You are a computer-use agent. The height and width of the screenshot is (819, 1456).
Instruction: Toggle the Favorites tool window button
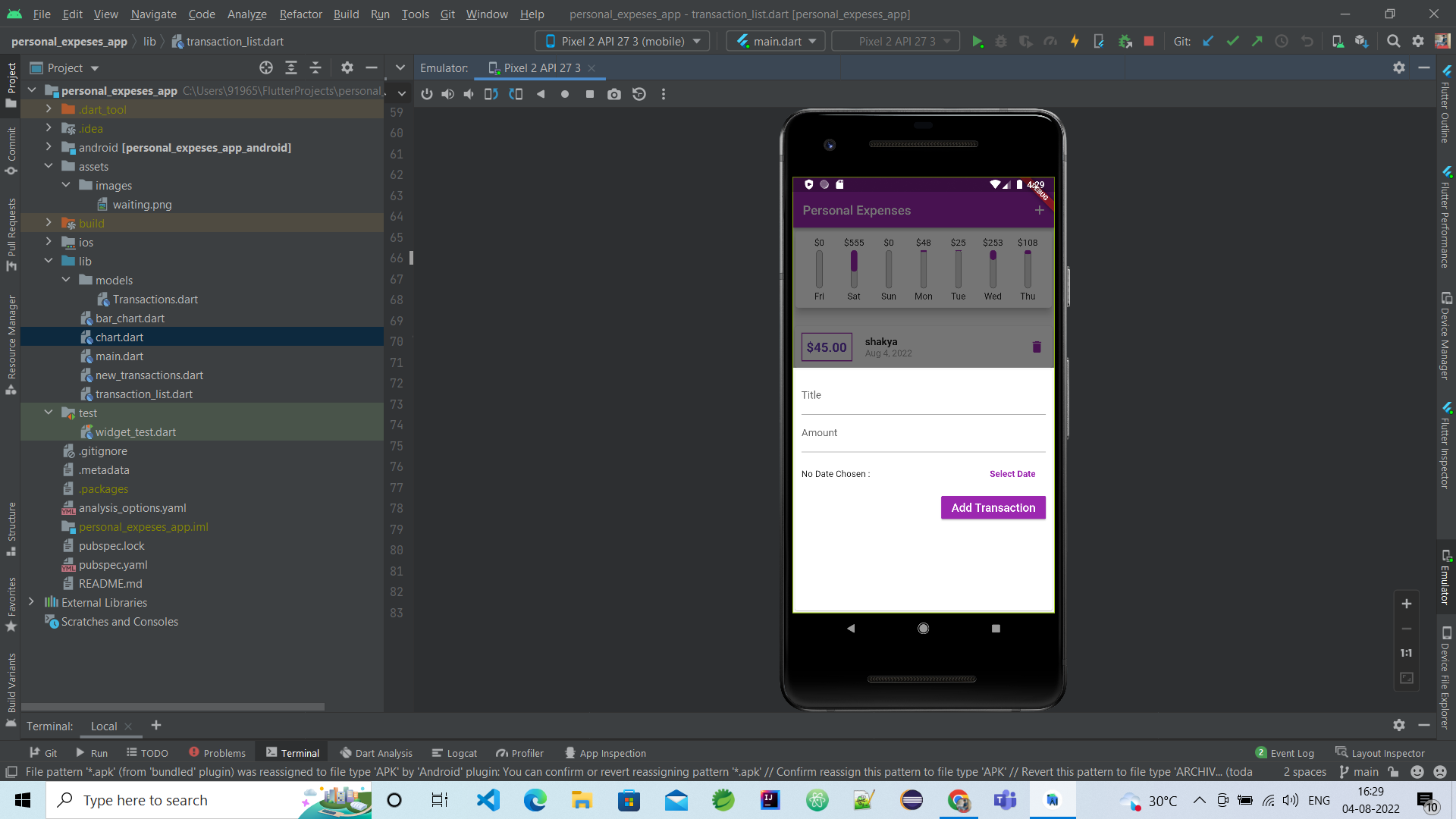(x=11, y=604)
